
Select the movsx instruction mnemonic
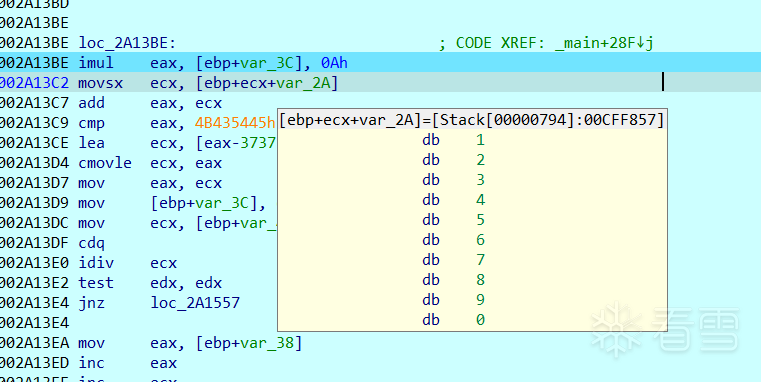[100, 83]
